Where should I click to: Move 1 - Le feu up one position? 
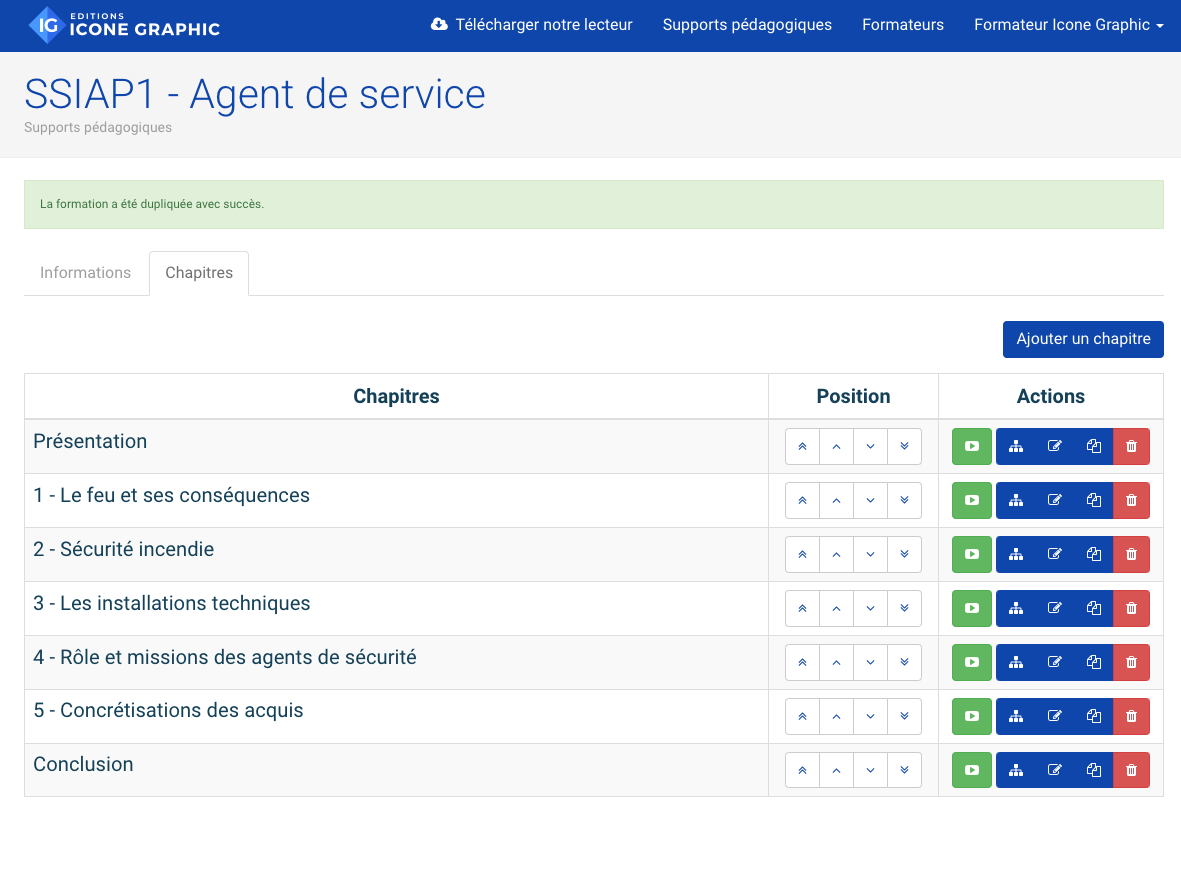click(836, 501)
